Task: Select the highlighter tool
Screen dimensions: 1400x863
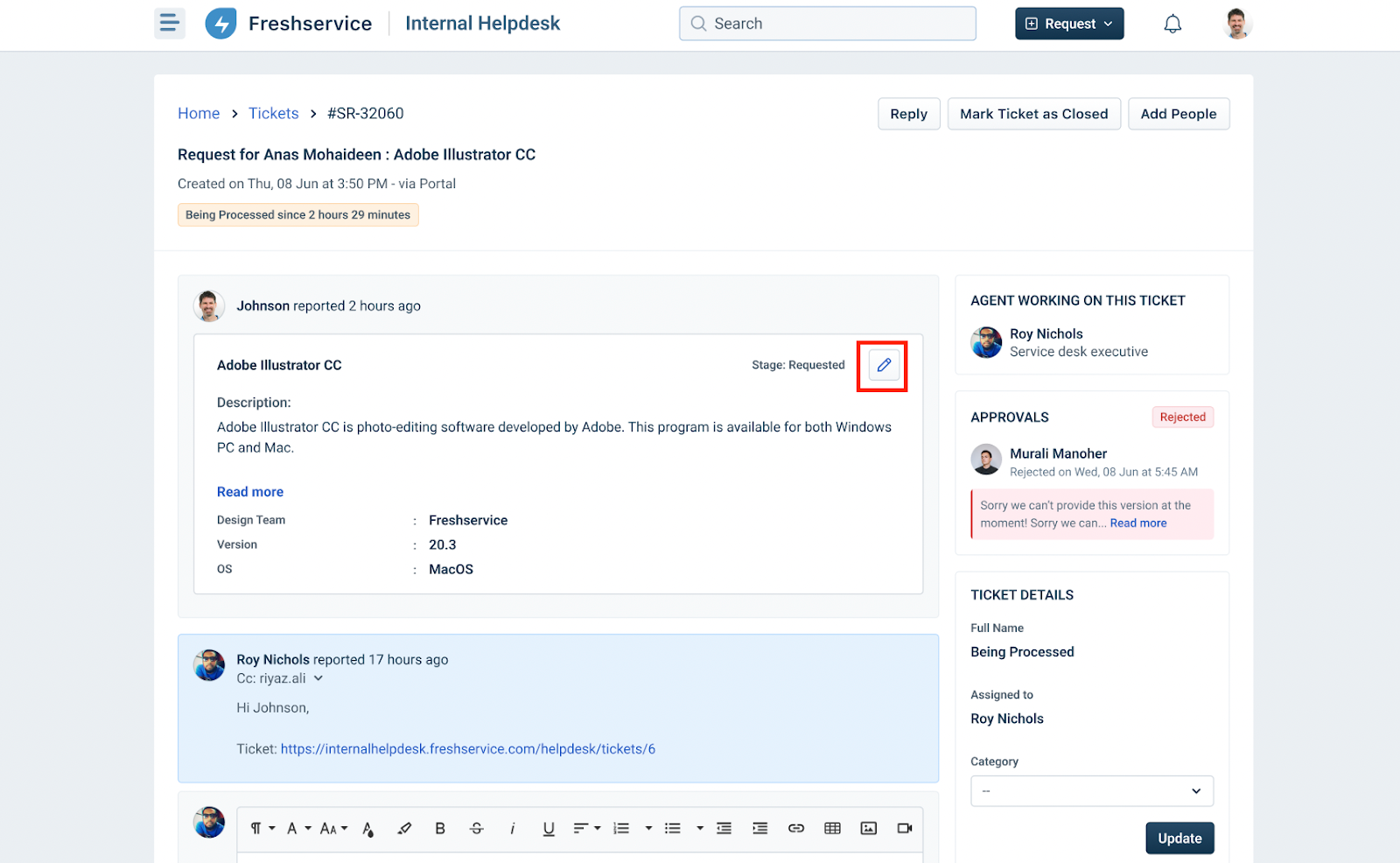Action: [404, 828]
